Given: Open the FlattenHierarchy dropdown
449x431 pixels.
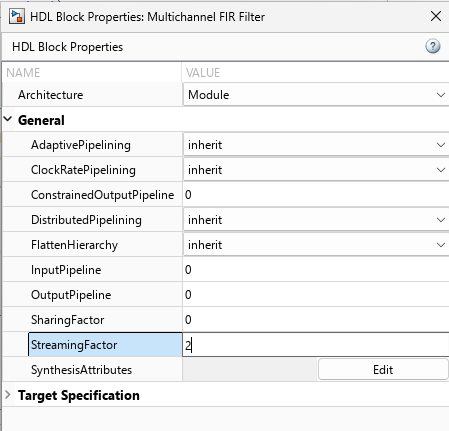Looking at the screenshot, I should [x=316, y=245].
